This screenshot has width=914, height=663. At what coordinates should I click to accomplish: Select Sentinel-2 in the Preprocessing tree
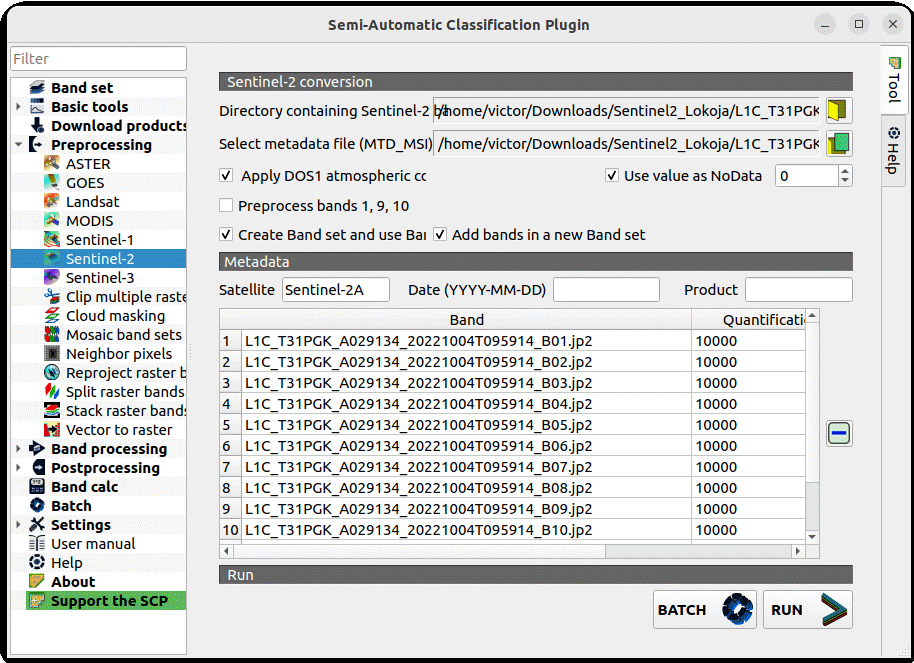(x=99, y=258)
